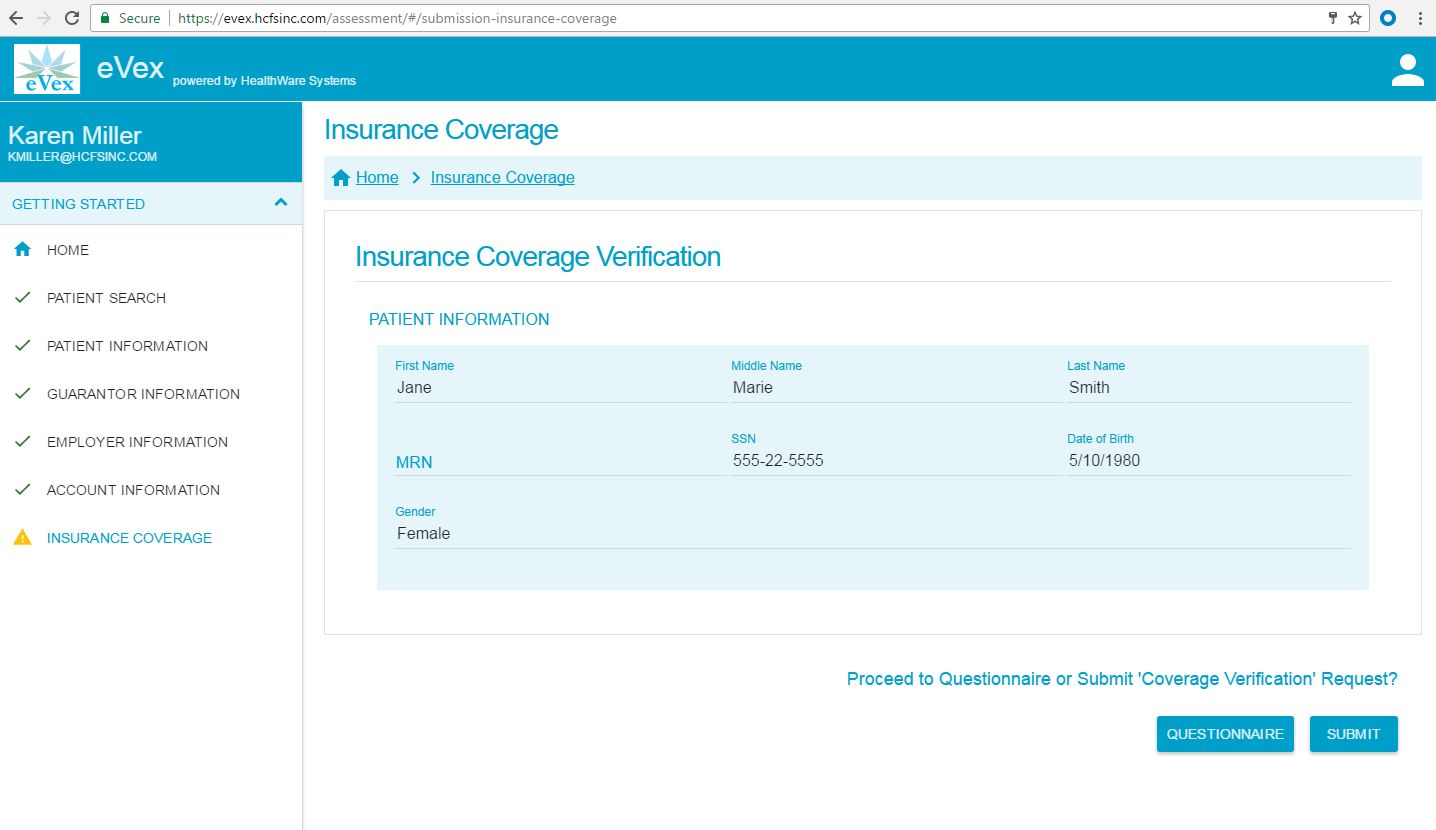Bookmark this page with star icon
The image size is (1436, 830).
tap(1355, 18)
